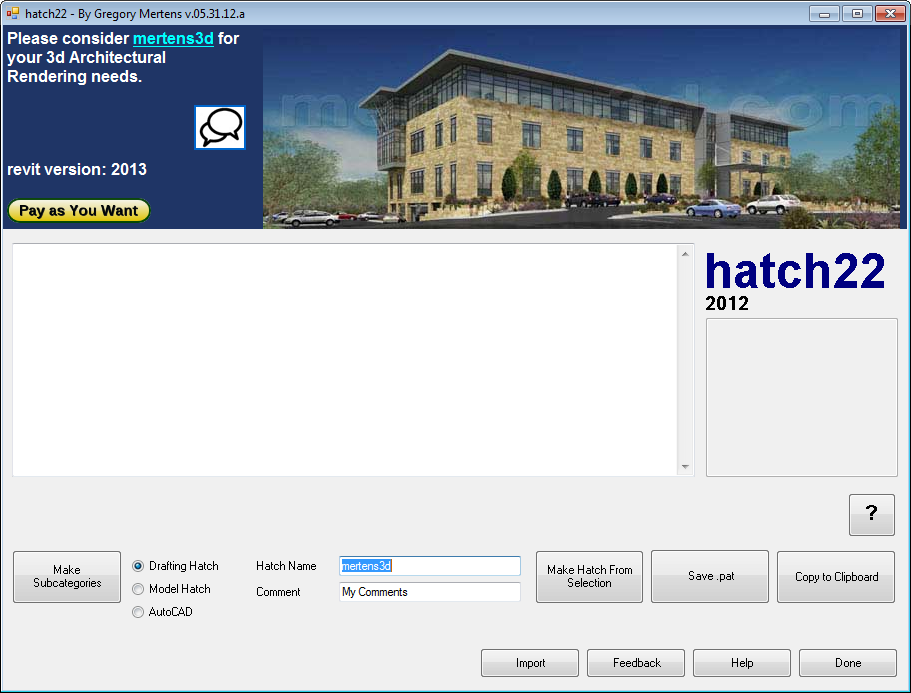The height and width of the screenshot is (693, 911).
Task: Click the '2012' year text under logo
Action: tap(727, 303)
